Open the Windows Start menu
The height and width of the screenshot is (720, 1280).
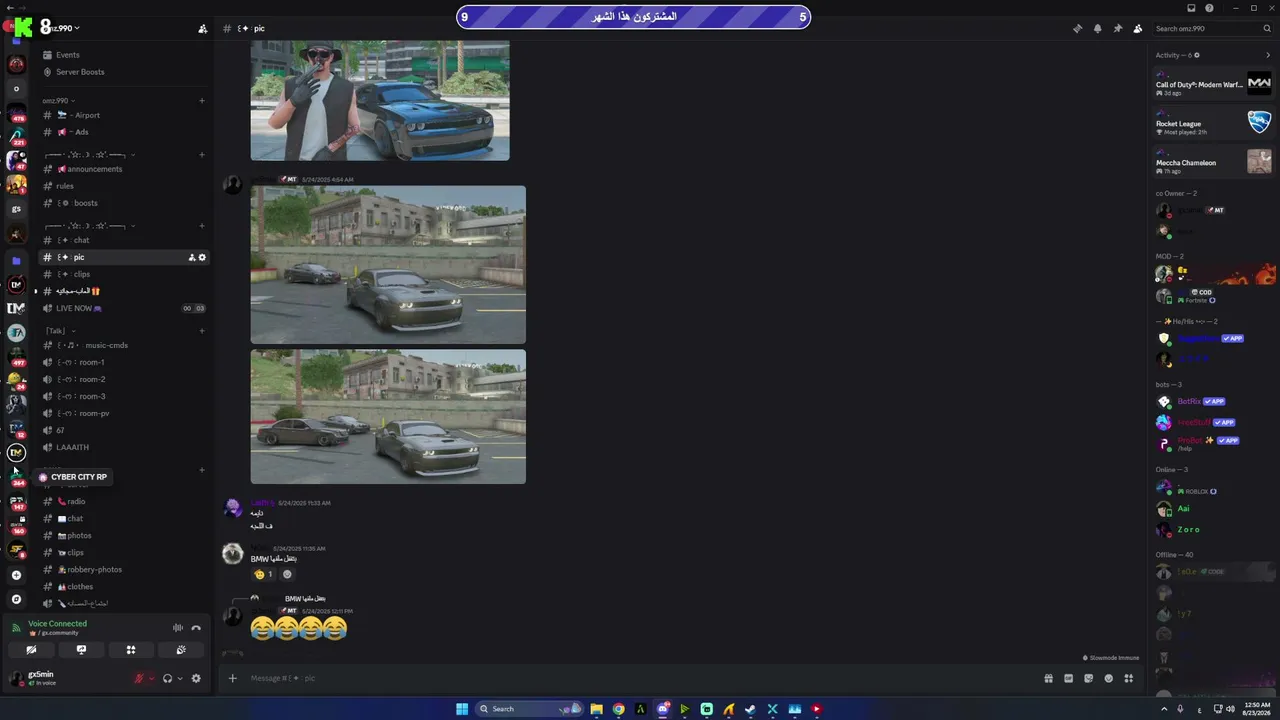click(x=462, y=709)
